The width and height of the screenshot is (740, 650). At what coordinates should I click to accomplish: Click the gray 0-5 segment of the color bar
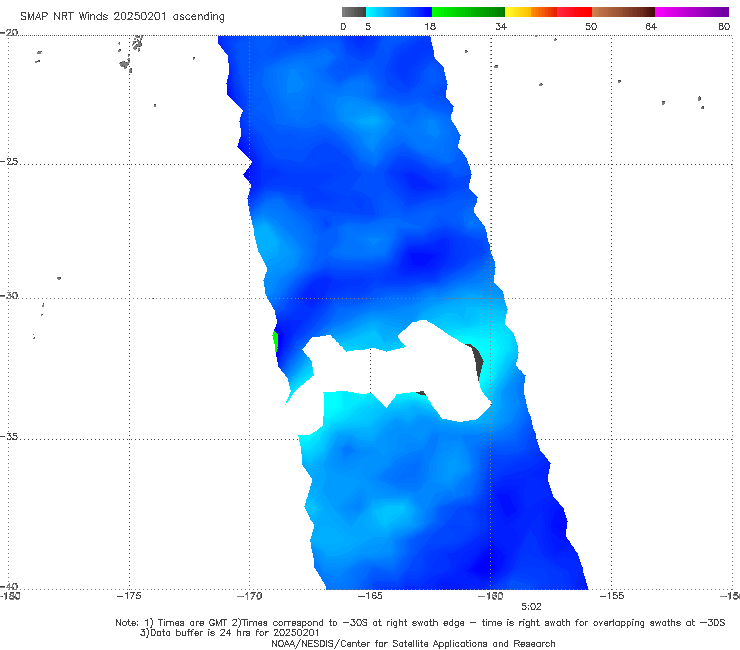coord(354,12)
